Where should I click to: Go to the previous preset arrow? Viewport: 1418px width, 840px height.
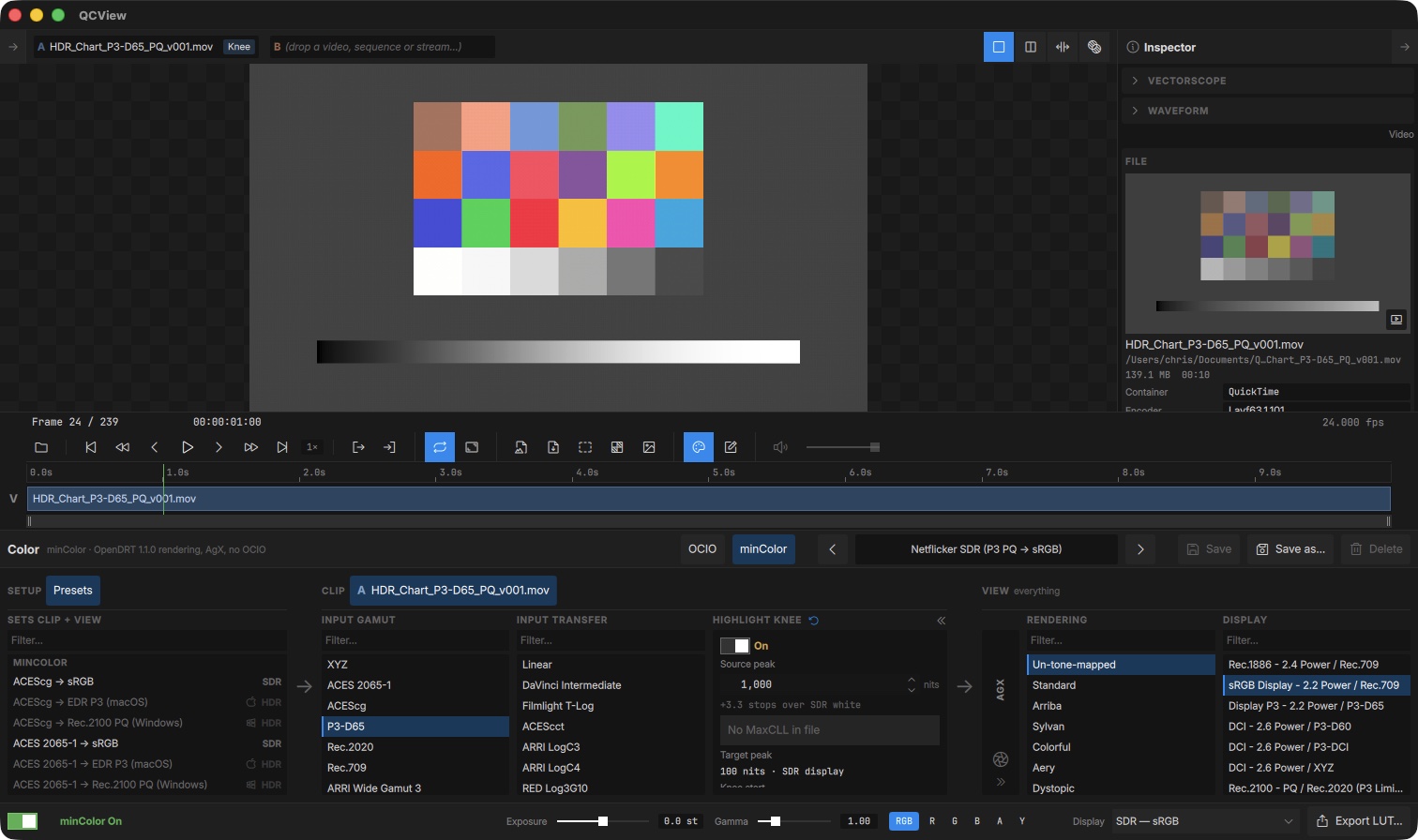833,549
